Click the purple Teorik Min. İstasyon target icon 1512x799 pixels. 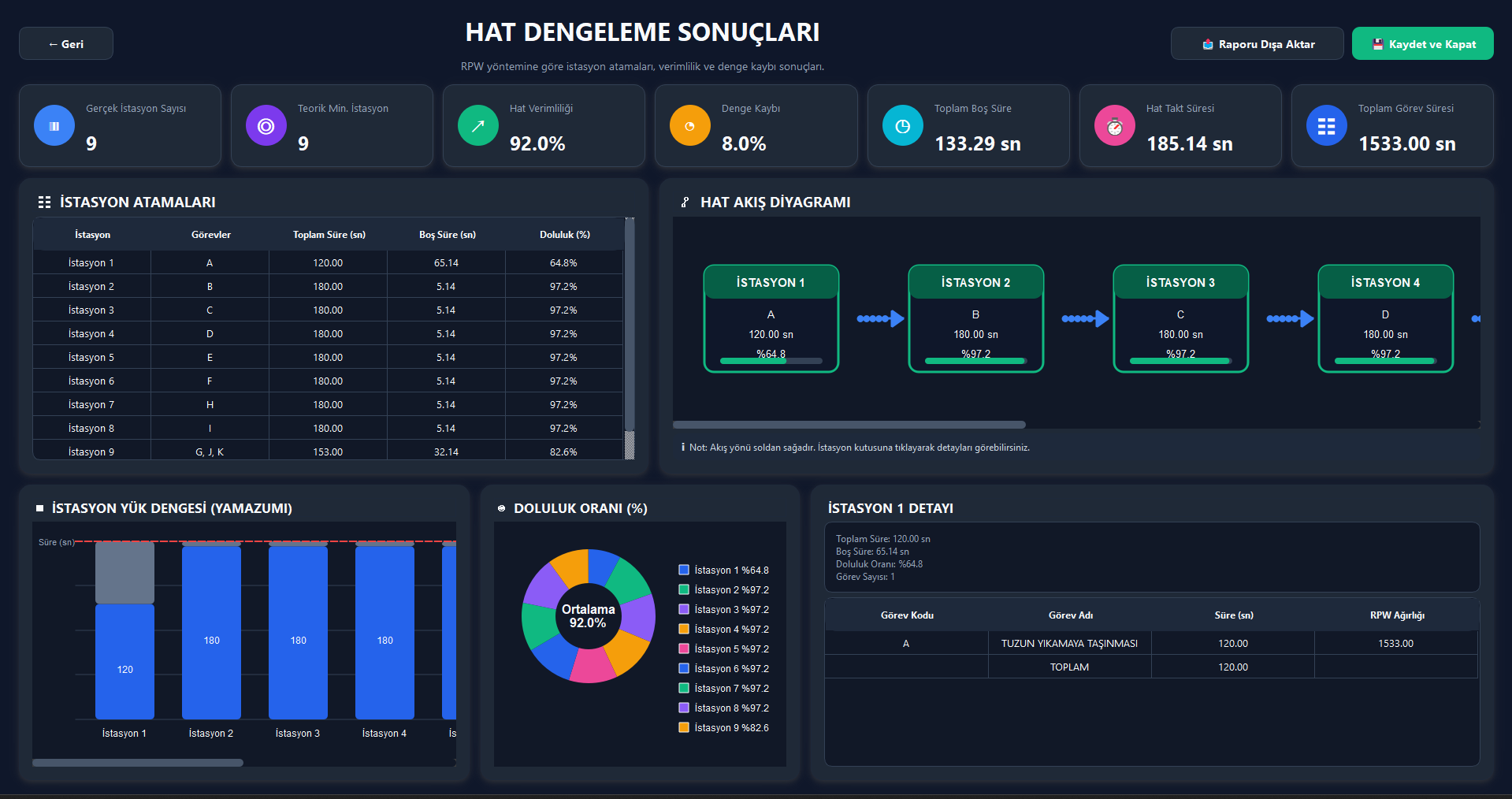266,125
